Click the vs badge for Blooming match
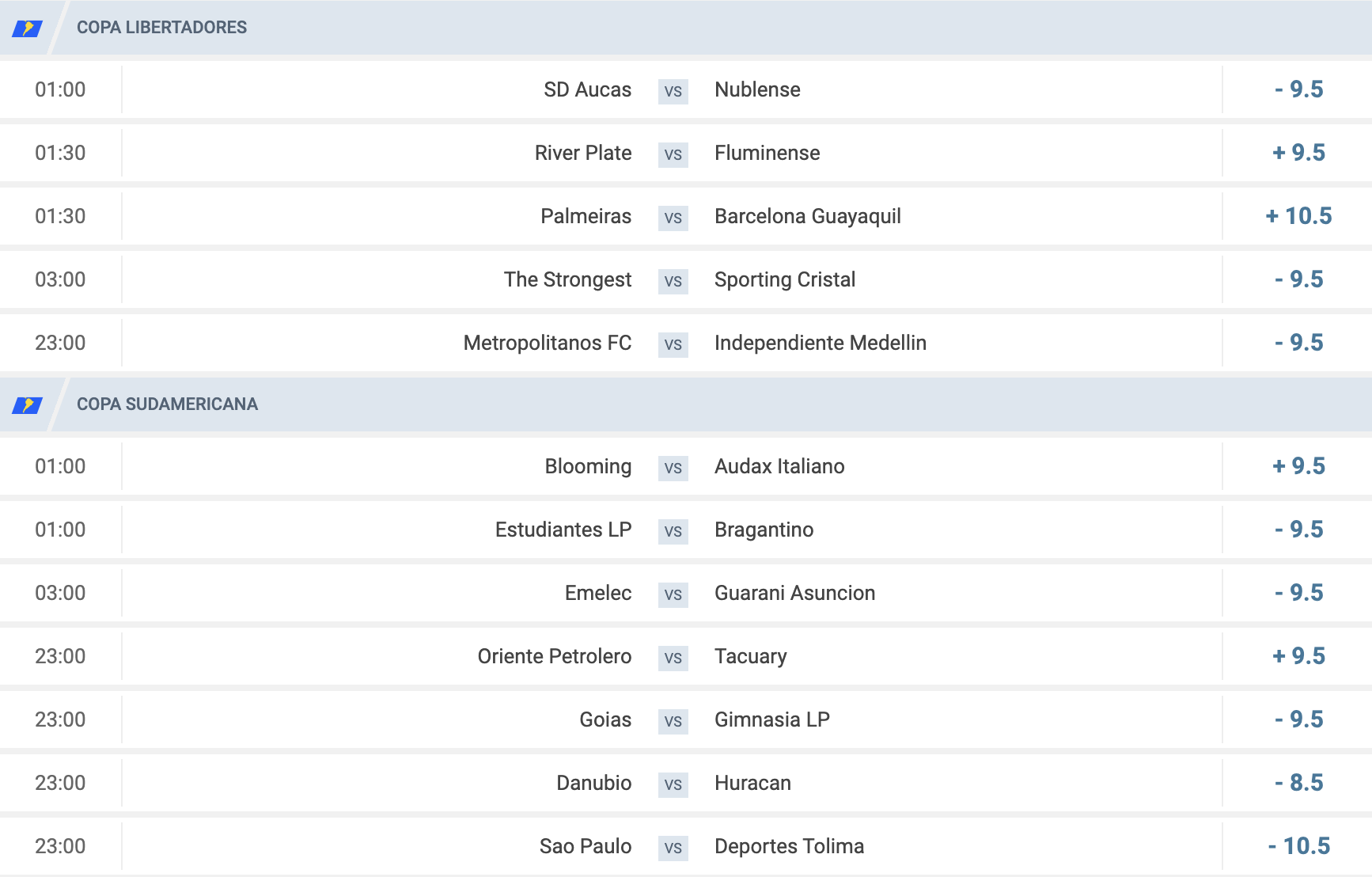 [673, 468]
